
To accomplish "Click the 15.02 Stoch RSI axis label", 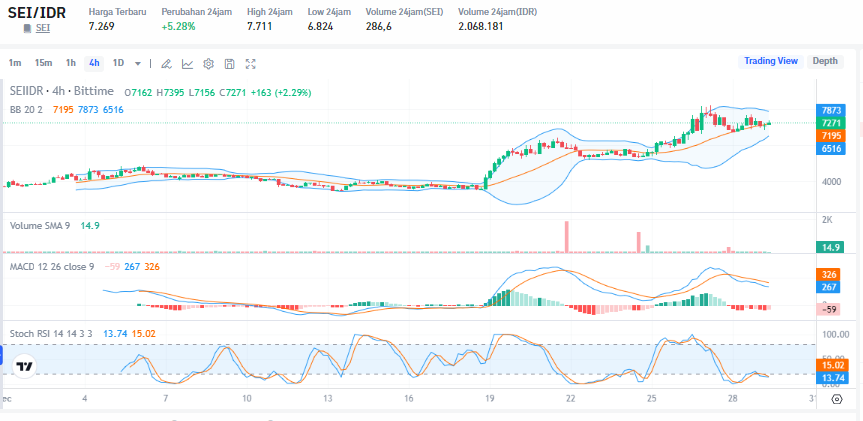I will [x=830, y=364].
